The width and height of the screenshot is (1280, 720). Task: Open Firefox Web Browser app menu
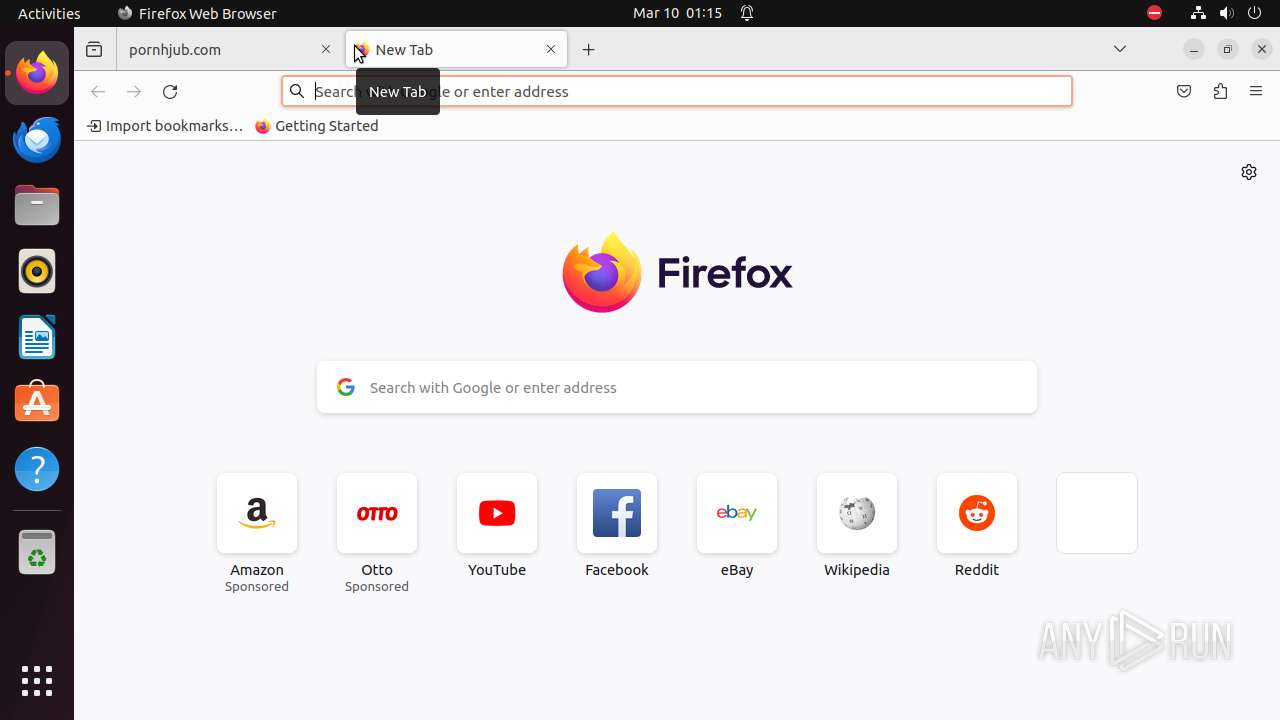coord(196,13)
